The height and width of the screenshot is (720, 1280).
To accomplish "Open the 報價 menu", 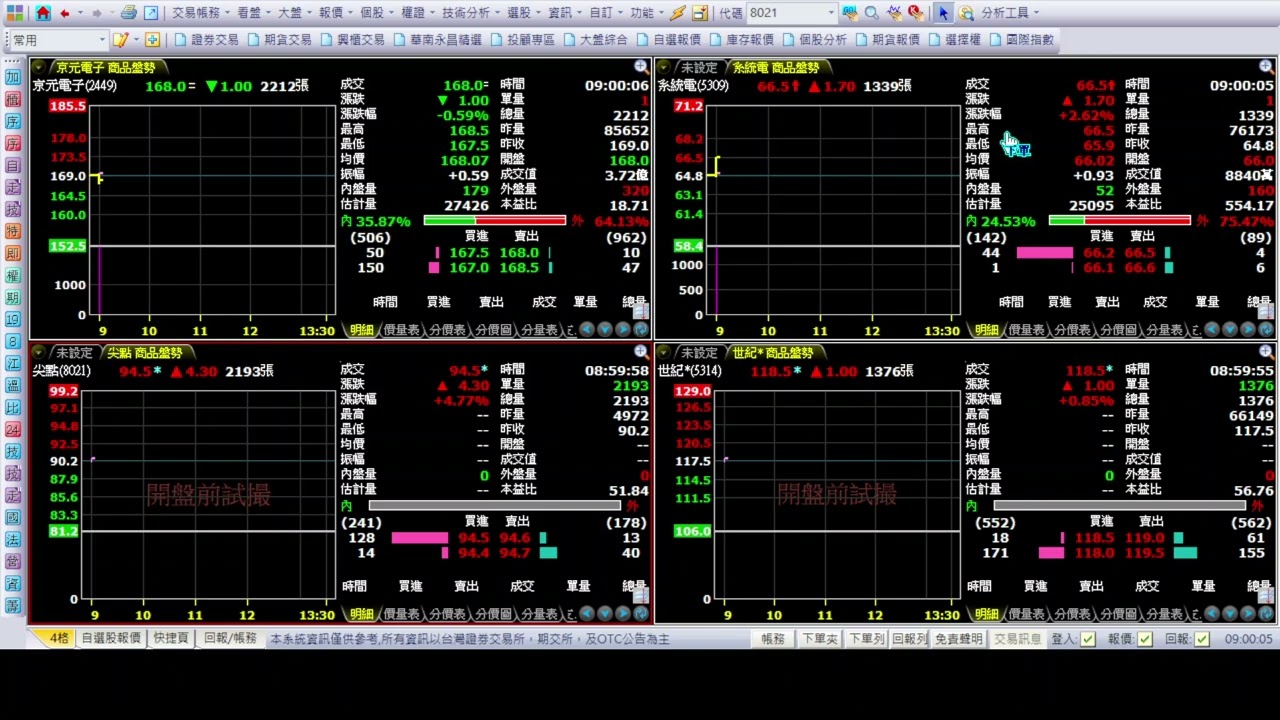I will (335, 13).
